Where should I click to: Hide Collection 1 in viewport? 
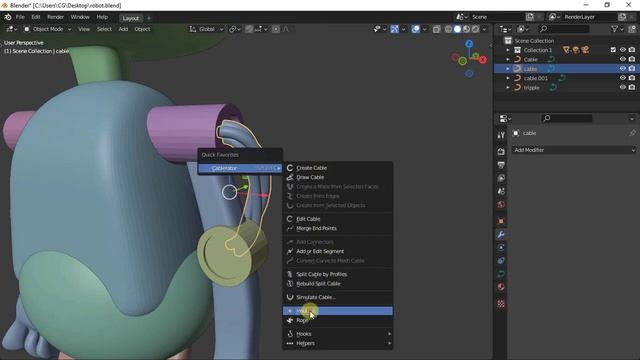click(x=622, y=50)
